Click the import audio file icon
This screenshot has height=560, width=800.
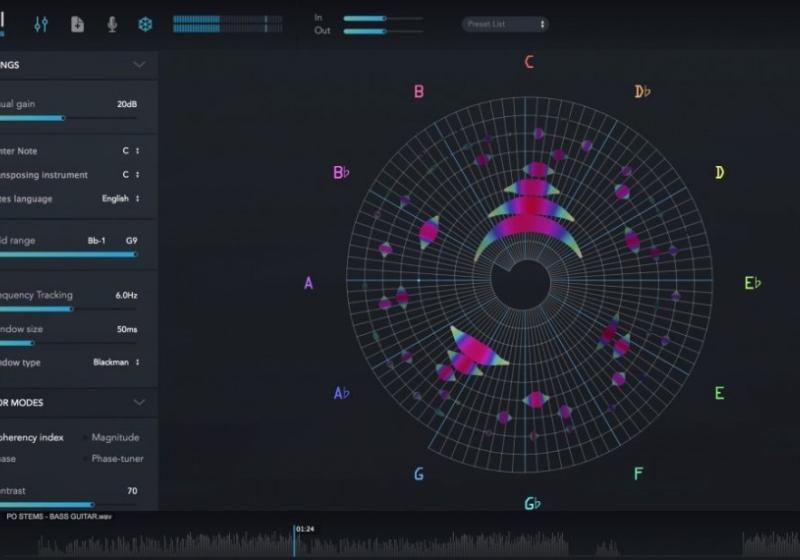click(x=78, y=24)
